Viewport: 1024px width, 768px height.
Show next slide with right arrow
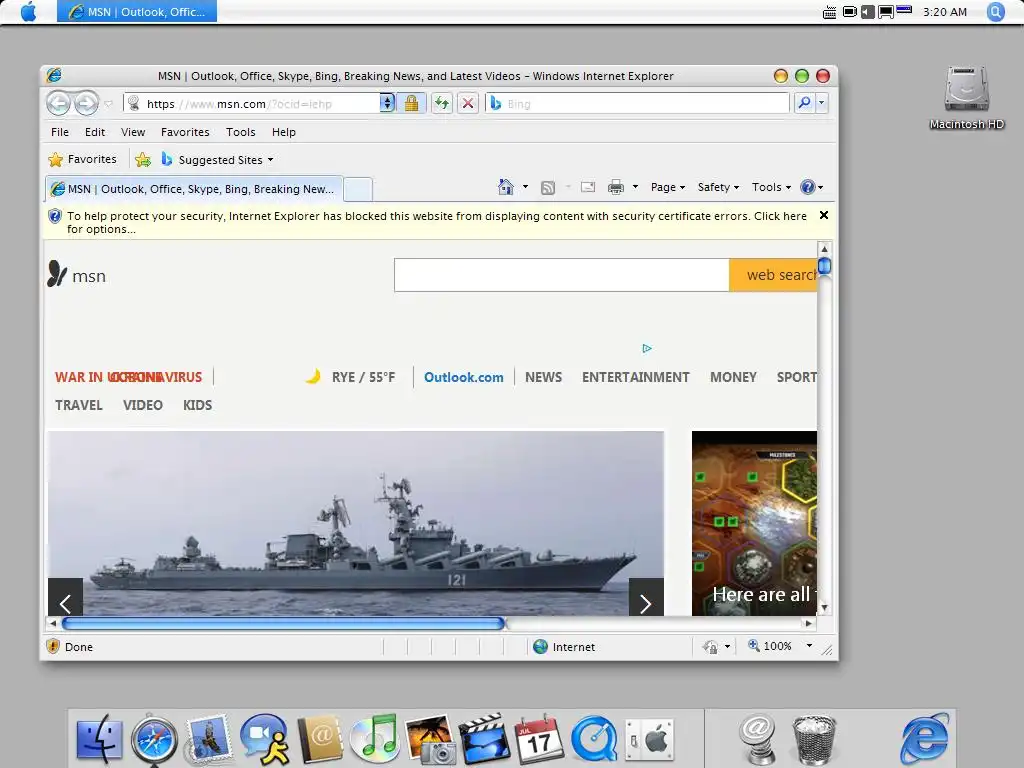(x=646, y=597)
